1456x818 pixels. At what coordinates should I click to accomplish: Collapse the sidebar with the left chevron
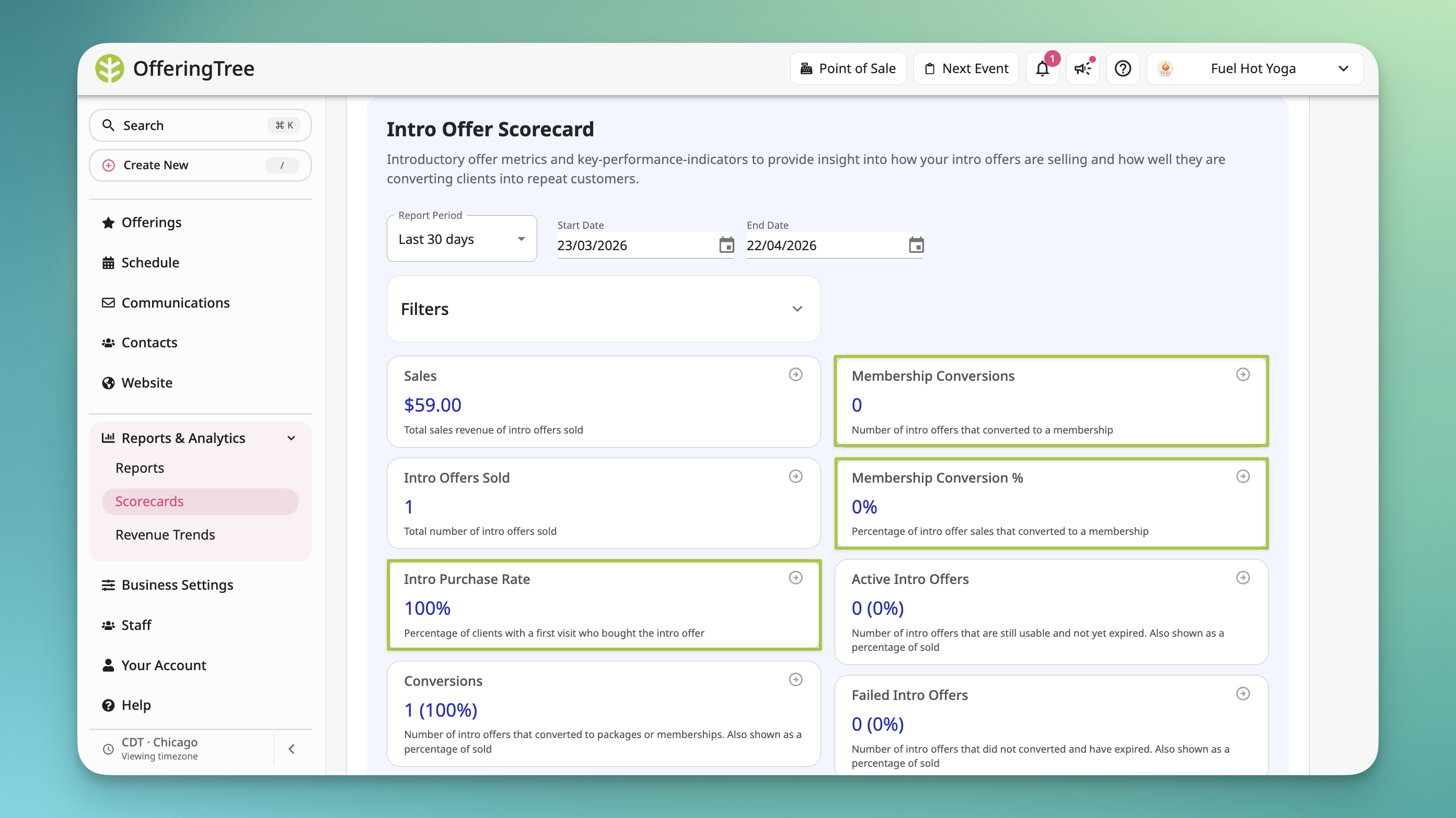click(292, 749)
